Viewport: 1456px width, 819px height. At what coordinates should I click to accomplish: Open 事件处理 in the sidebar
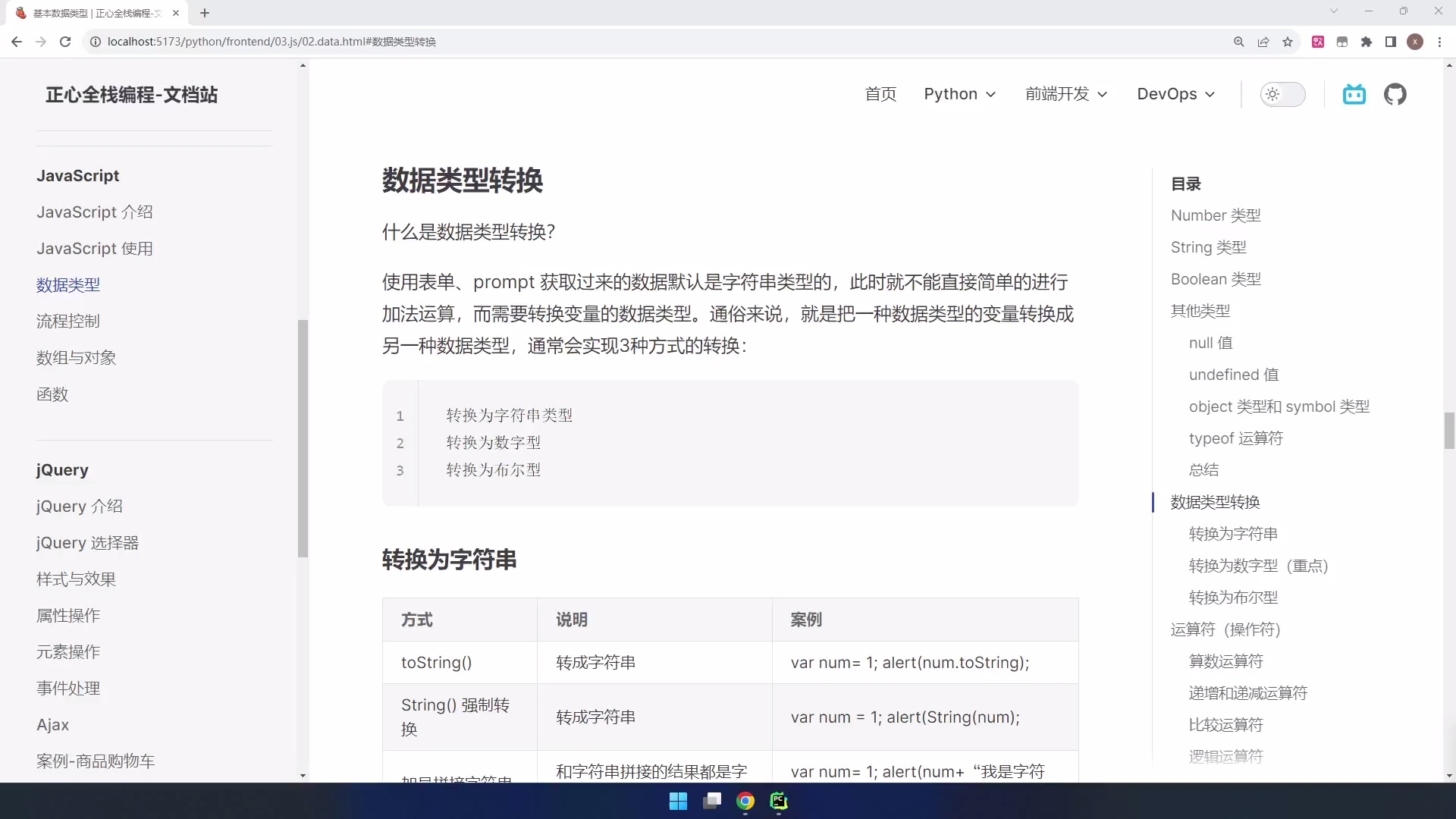pyautogui.click(x=68, y=689)
